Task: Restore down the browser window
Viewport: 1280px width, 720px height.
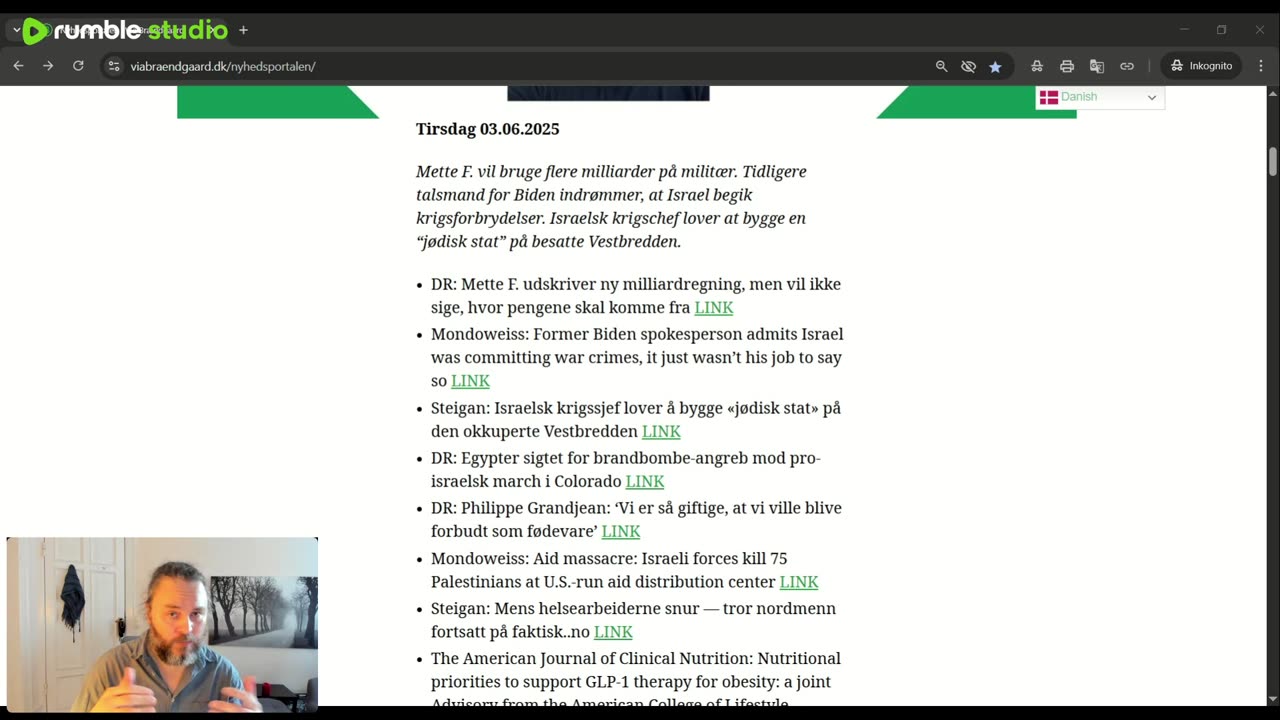Action: click(x=1221, y=30)
